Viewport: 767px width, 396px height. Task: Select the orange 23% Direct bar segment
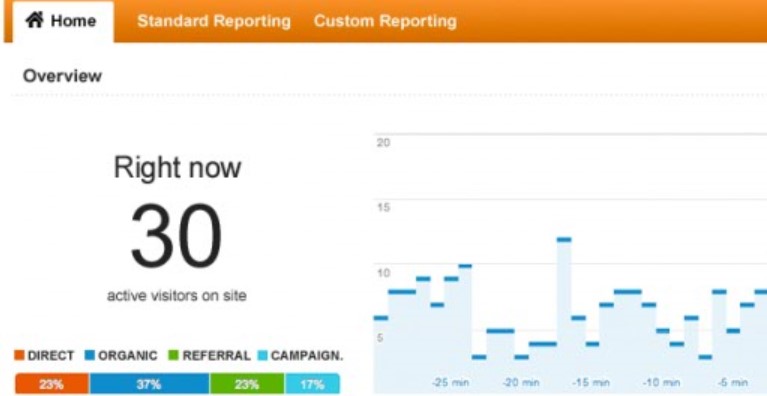pos(52,384)
